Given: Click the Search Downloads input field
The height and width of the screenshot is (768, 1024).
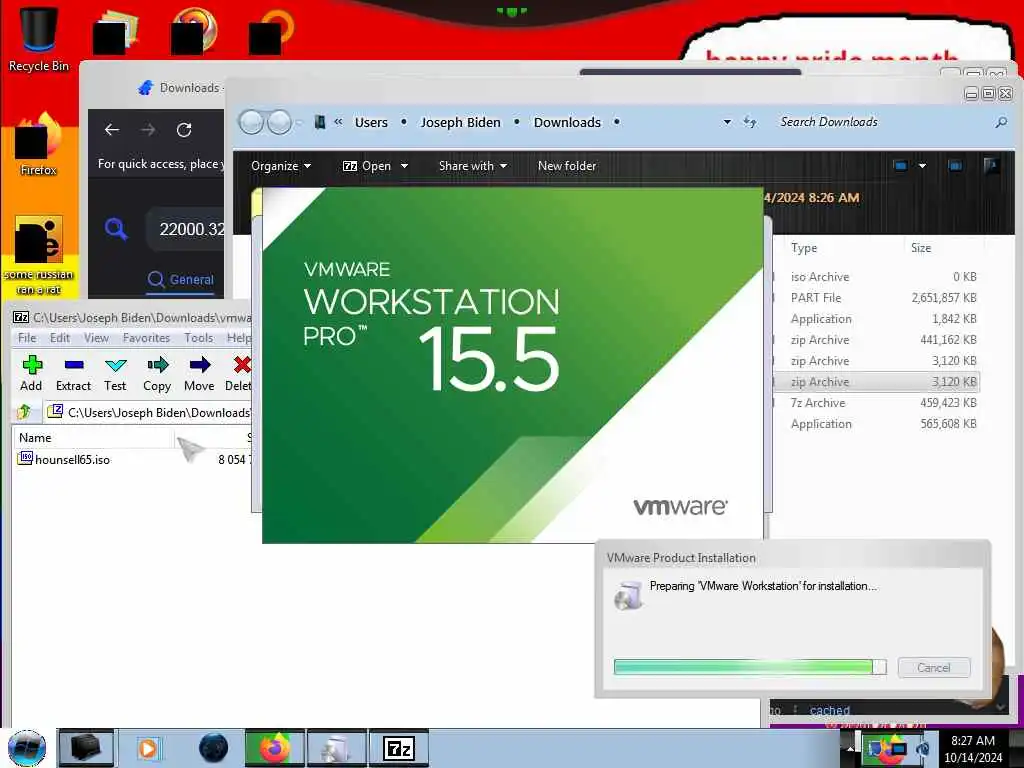Looking at the screenshot, I should [x=883, y=122].
